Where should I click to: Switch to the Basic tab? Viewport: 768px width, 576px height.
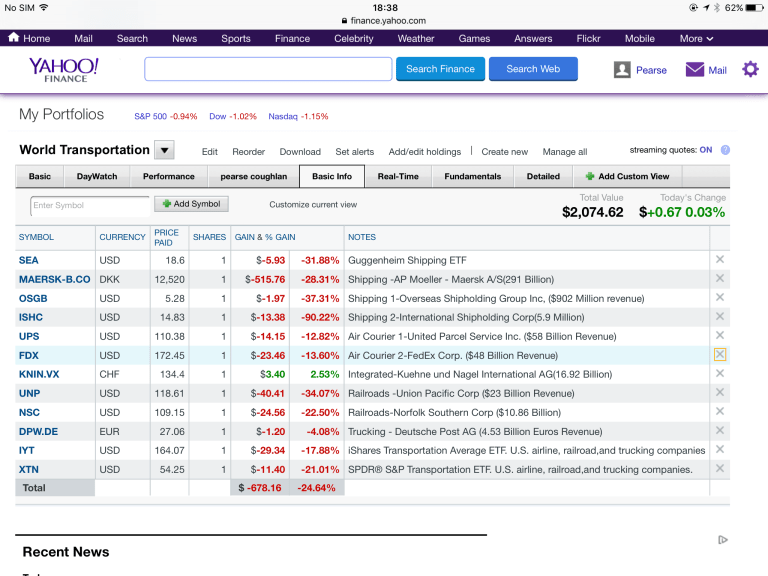click(x=40, y=176)
